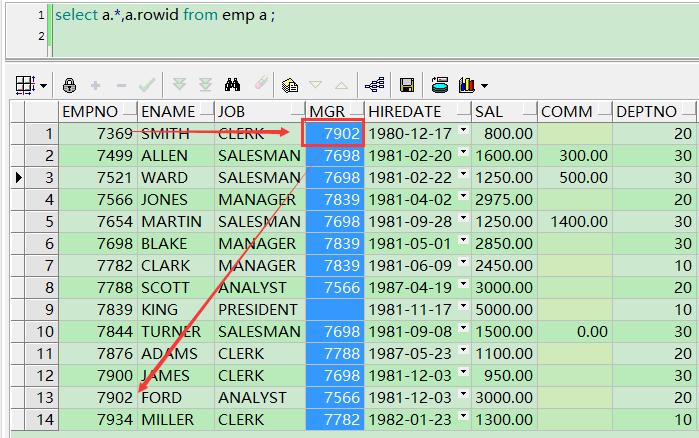Click the save floppy disk icon
Image resolution: width=699 pixels, height=438 pixels.
[407, 85]
